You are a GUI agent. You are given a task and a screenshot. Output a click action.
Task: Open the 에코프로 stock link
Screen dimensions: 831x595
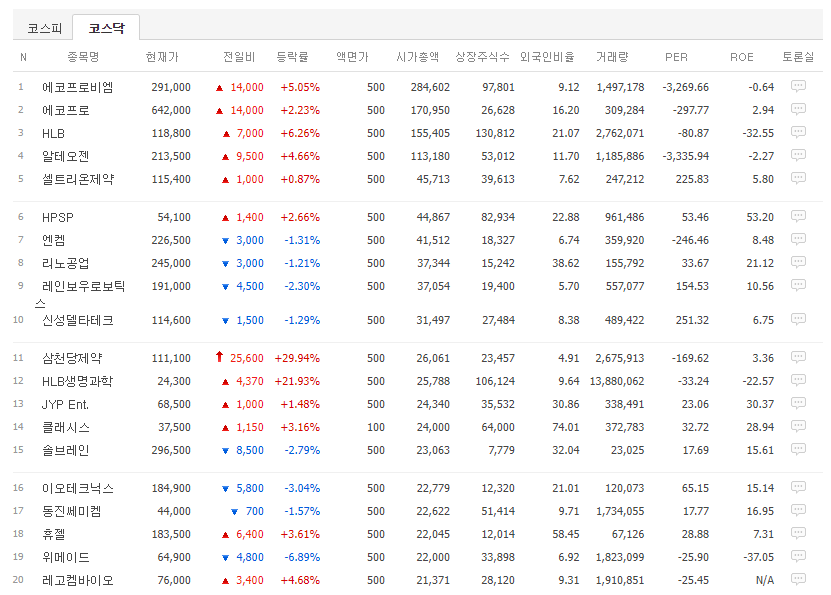coord(66,110)
